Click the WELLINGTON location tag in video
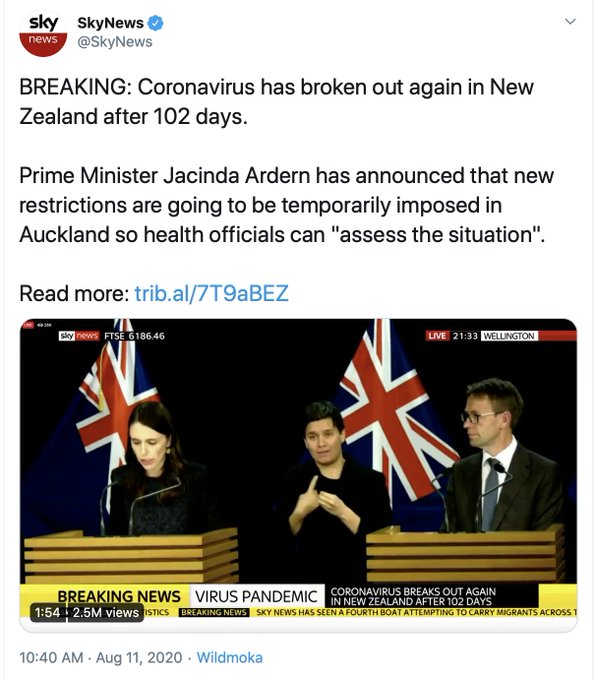 coord(509,336)
